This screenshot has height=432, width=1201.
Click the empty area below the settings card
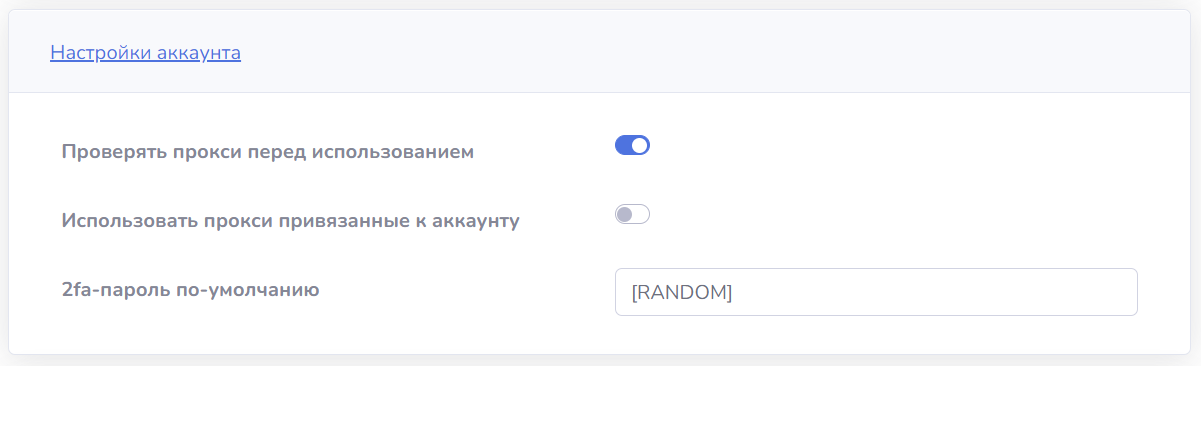pyautogui.click(x=600, y=398)
